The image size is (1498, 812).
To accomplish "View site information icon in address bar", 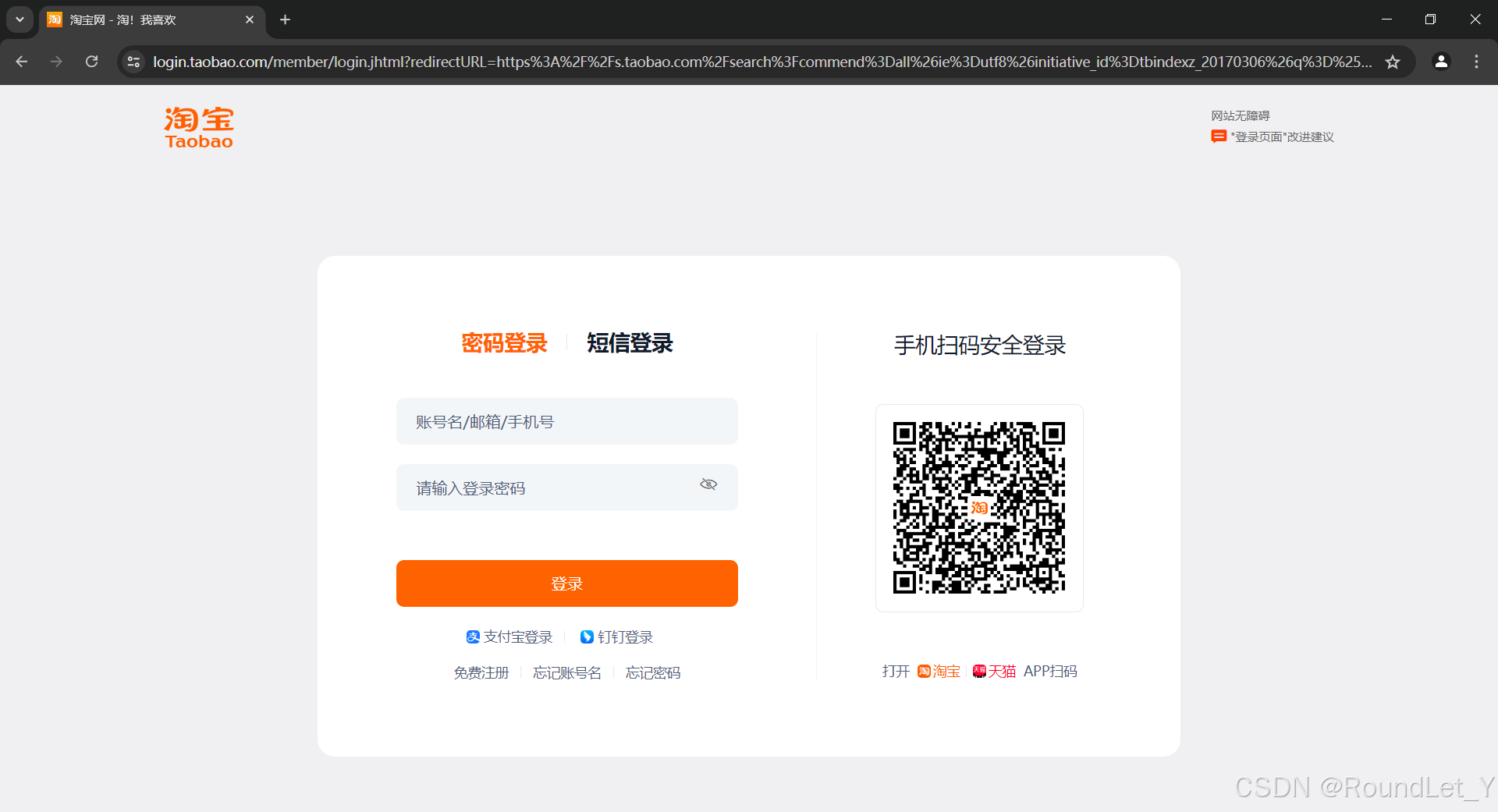I will [x=134, y=62].
